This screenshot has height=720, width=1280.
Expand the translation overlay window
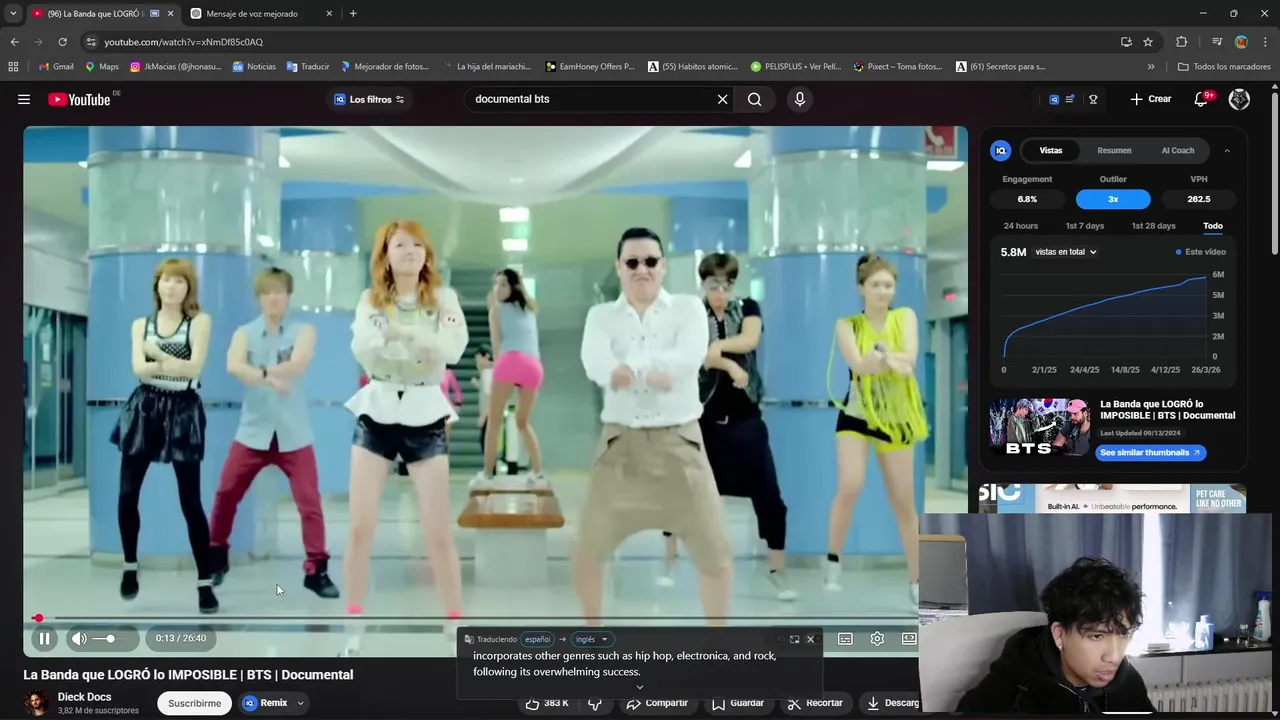coord(794,639)
